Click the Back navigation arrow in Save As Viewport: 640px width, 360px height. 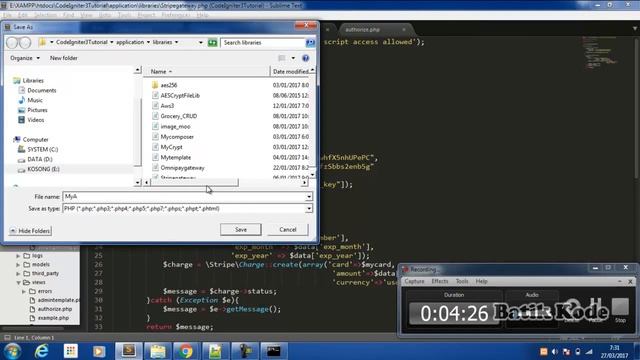[12, 42]
